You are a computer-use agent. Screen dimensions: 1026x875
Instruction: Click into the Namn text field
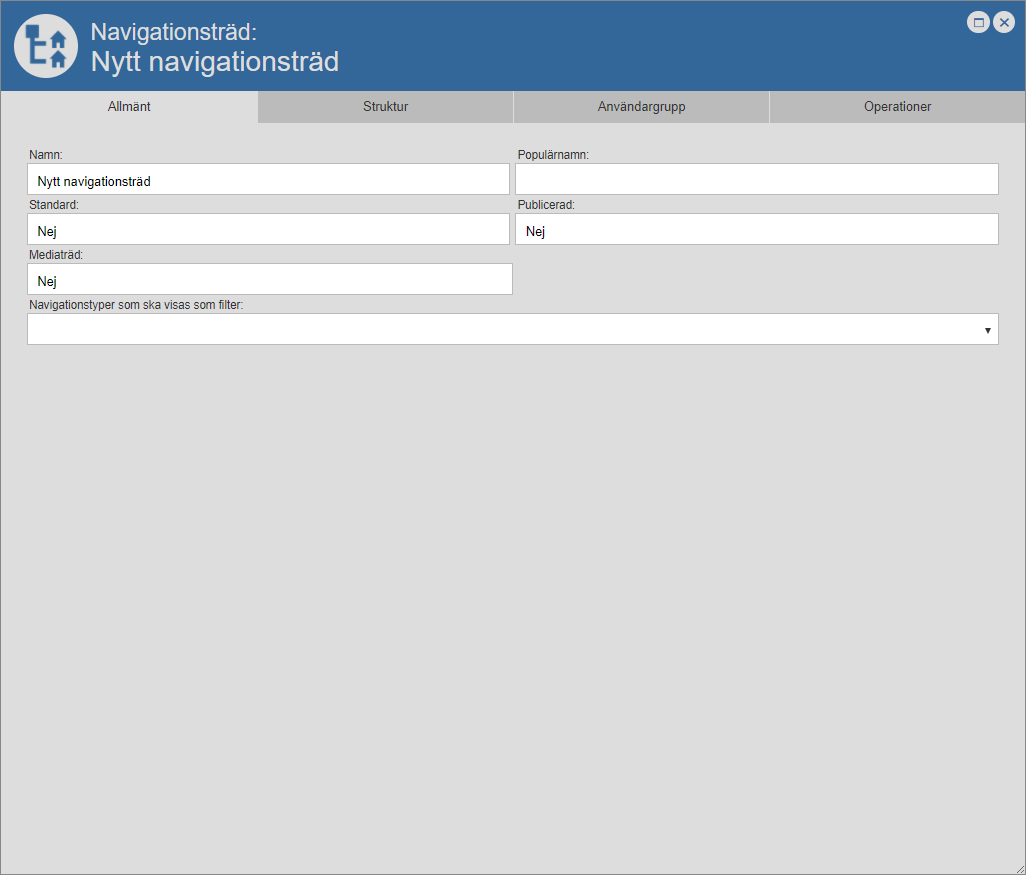268,180
